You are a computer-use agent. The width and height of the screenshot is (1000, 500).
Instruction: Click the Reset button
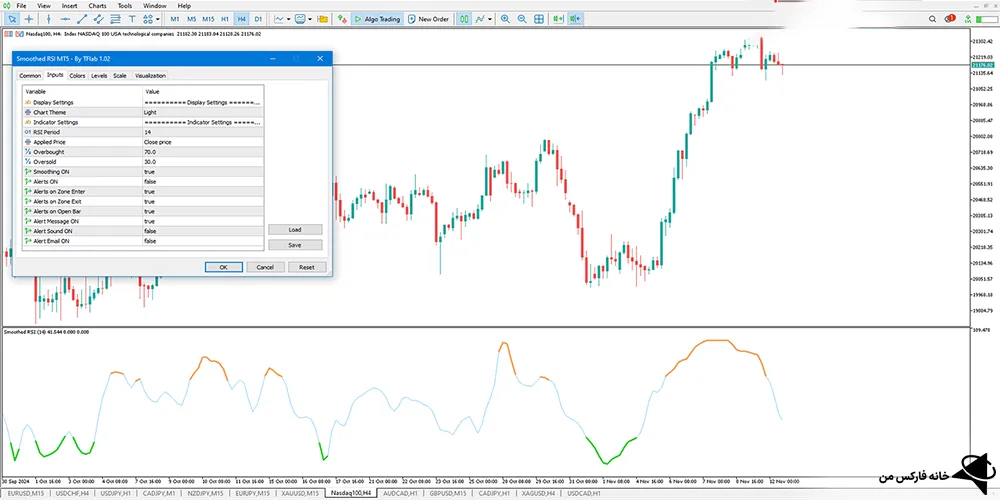pos(307,267)
